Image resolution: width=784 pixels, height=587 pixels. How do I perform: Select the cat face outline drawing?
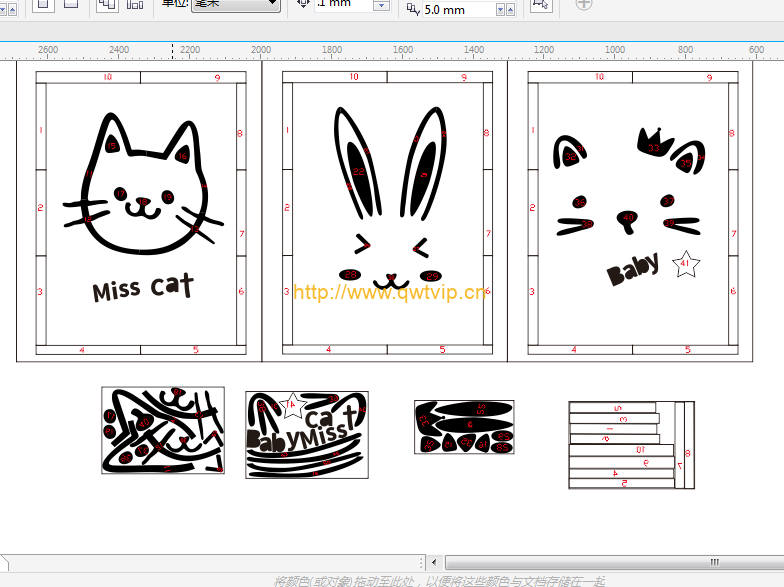pyautogui.click(x=143, y=183)
